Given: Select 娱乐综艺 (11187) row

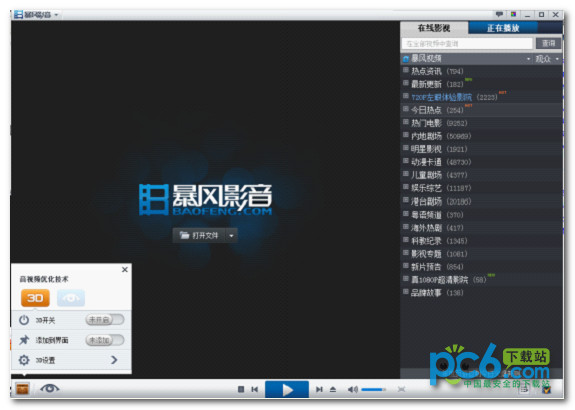Looking at the screenshot, I should [481, 188].
